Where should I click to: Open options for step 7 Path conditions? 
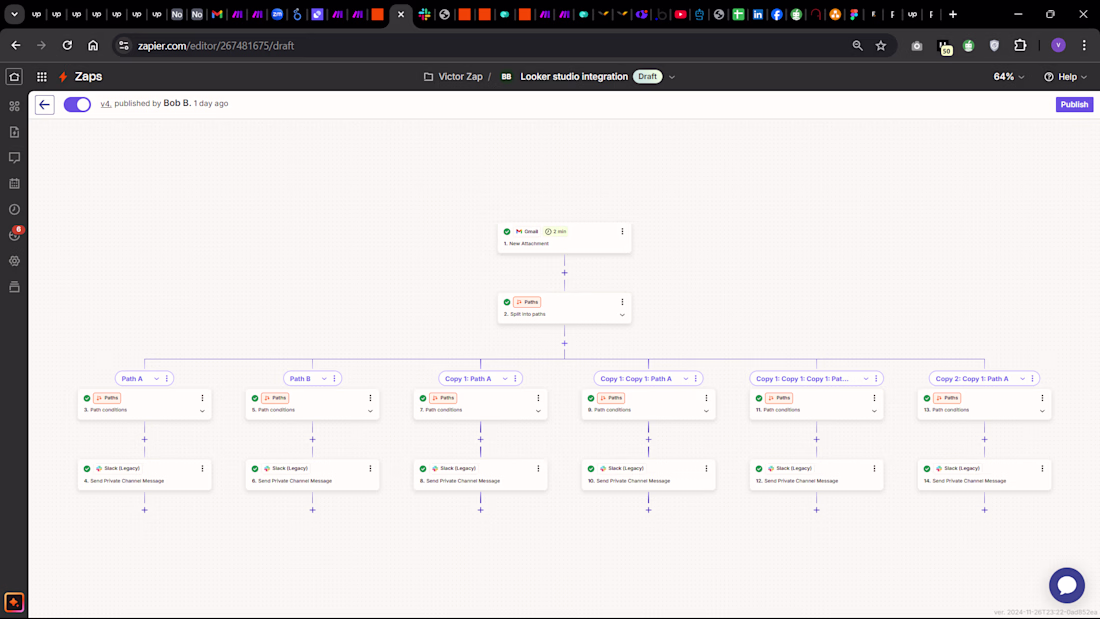[x=539, y=398]
